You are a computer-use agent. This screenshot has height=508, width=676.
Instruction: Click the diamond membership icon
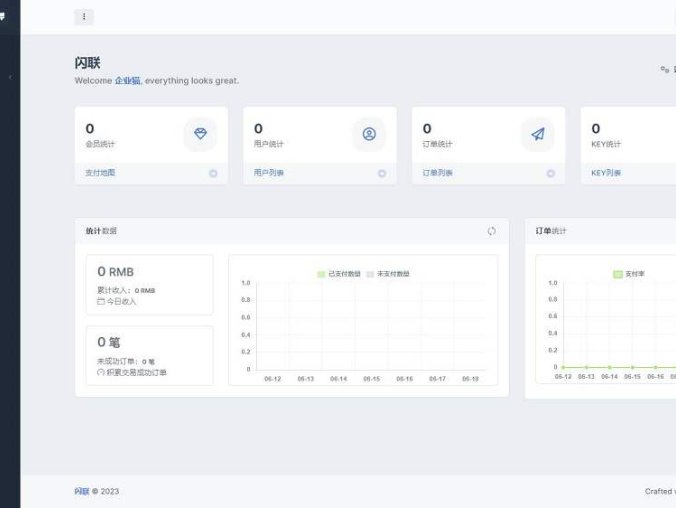pos(200,134)
